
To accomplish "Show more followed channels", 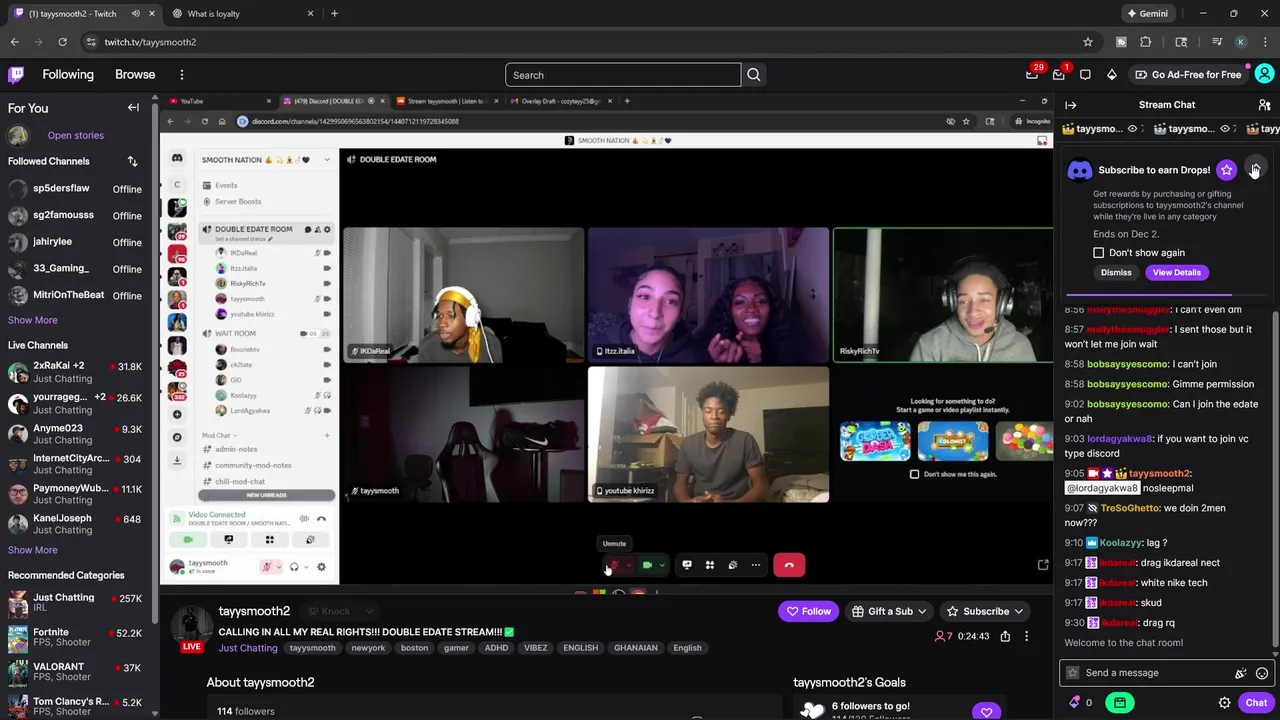I will [33, 320].
